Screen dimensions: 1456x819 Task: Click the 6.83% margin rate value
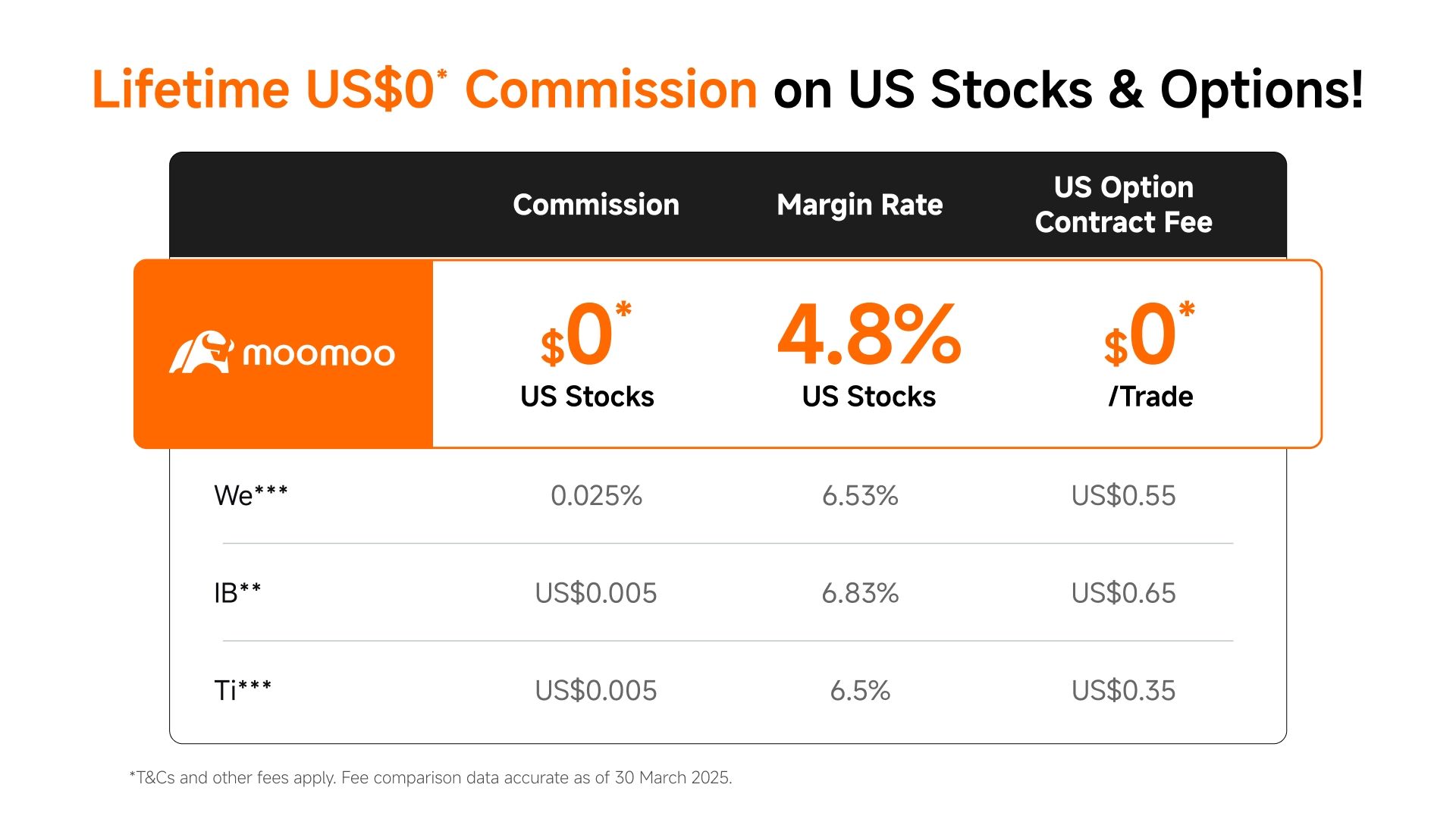[x=860, y=593]
